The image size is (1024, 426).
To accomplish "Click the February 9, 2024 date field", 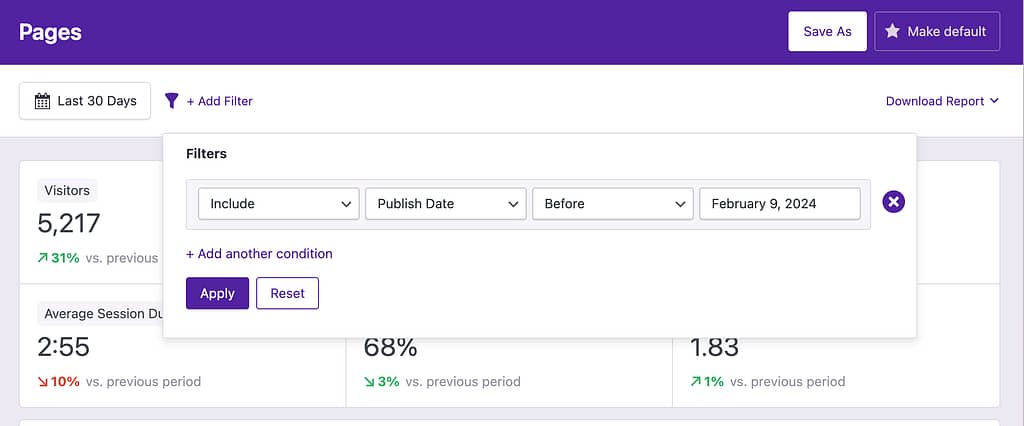I will tap(780, 204).
